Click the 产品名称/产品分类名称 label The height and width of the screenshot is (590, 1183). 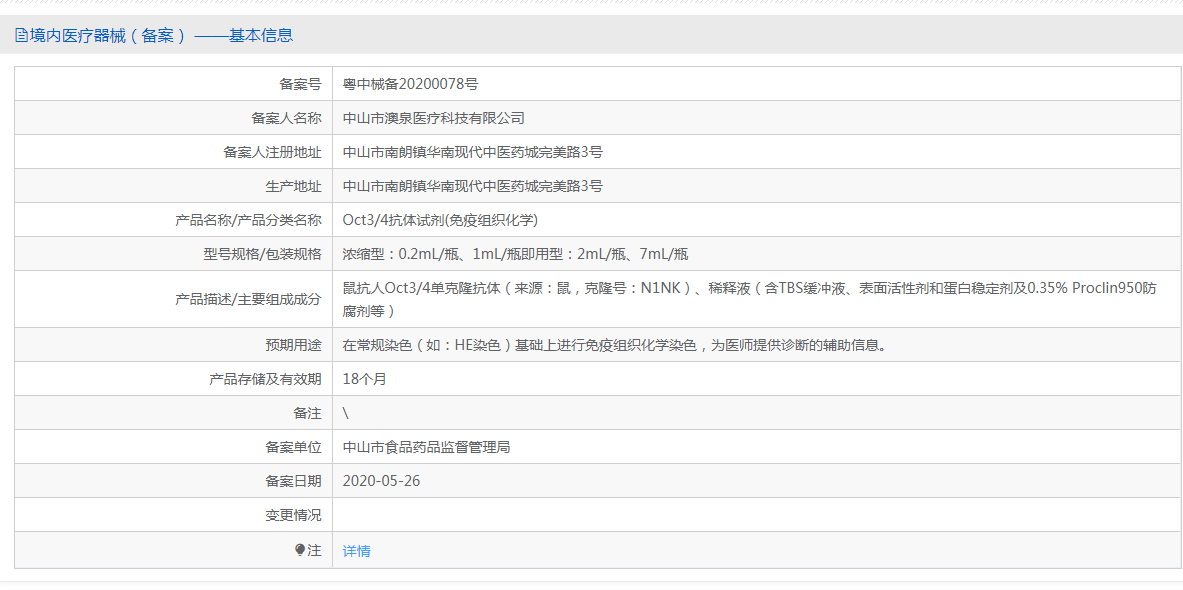point(248,220)
